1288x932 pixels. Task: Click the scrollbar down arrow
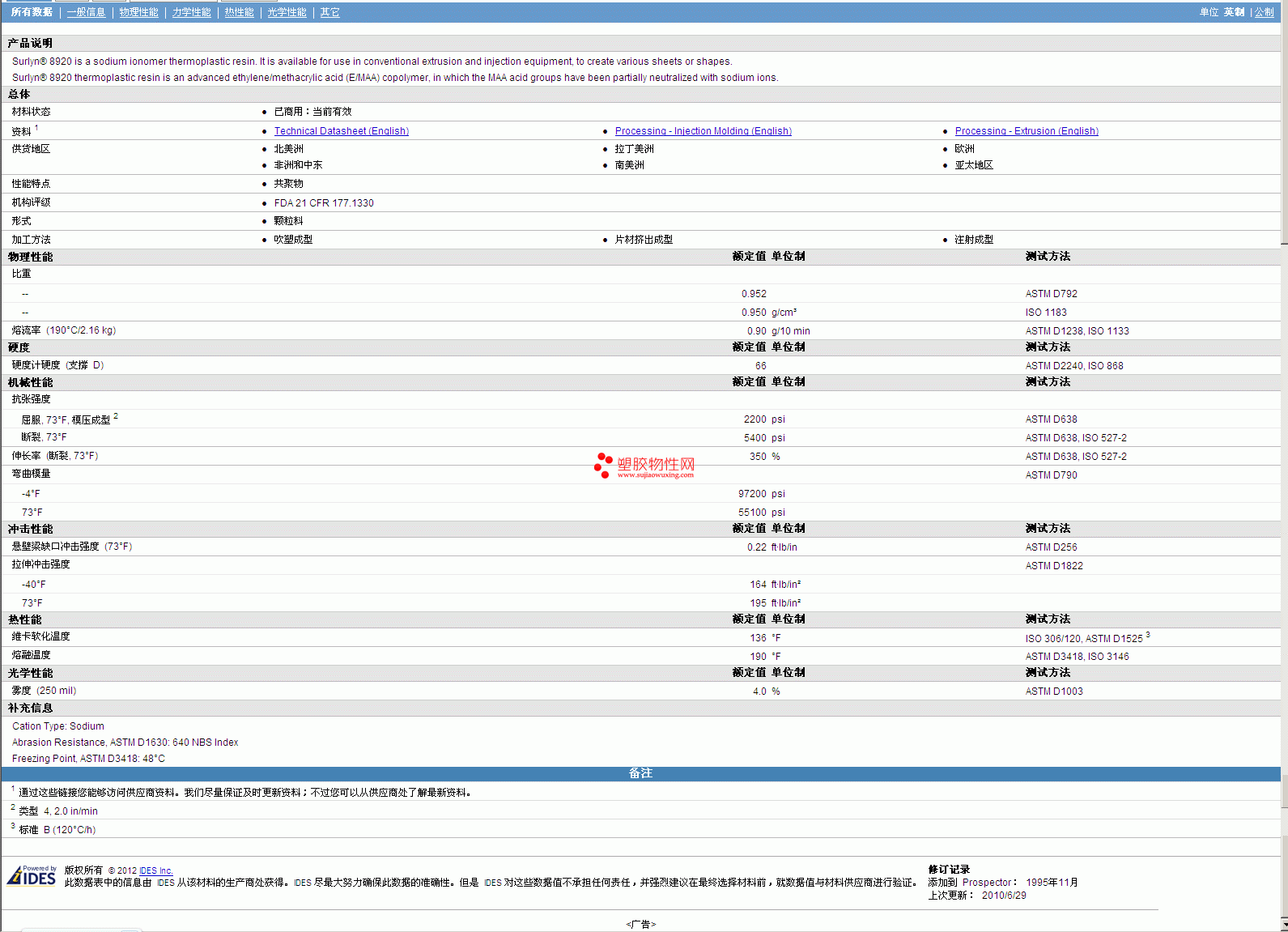pos(1284,924)
